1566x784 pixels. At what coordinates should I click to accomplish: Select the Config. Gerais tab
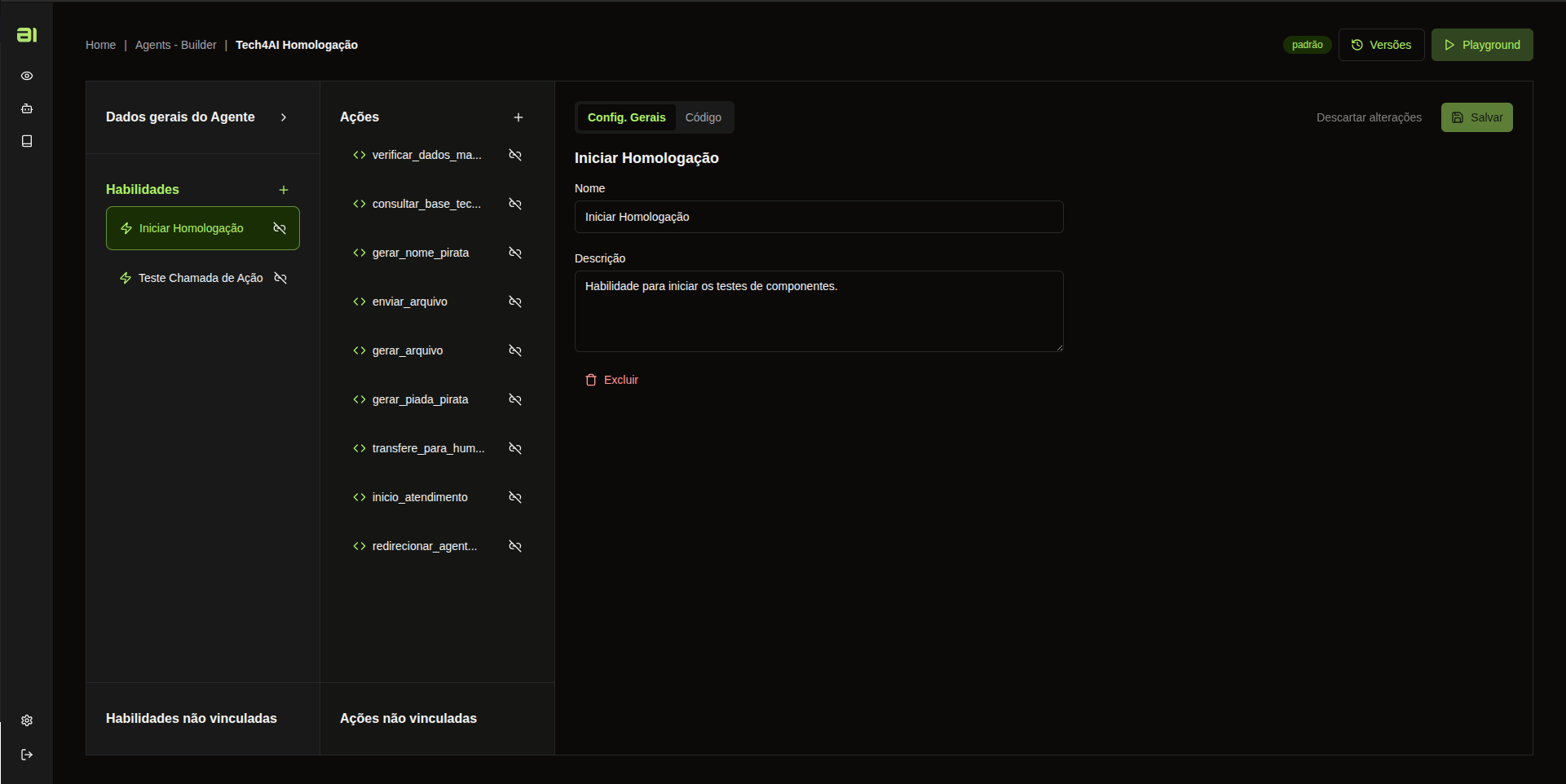pyautogui.click(x=626, y=117)
